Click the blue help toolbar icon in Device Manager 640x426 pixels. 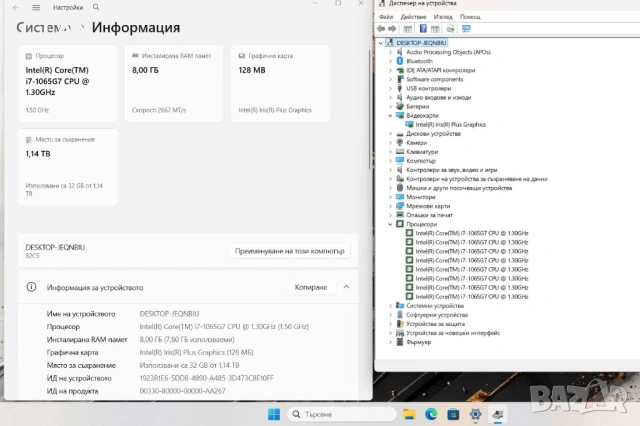coord(423,29)
